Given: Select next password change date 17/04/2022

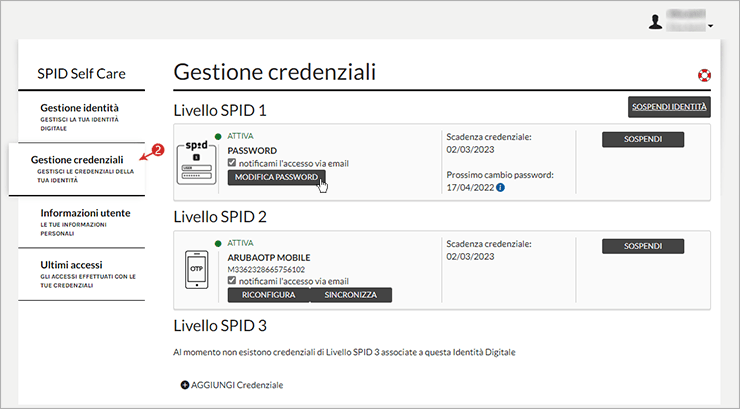Looking at the screenshot, I should 470,187.
